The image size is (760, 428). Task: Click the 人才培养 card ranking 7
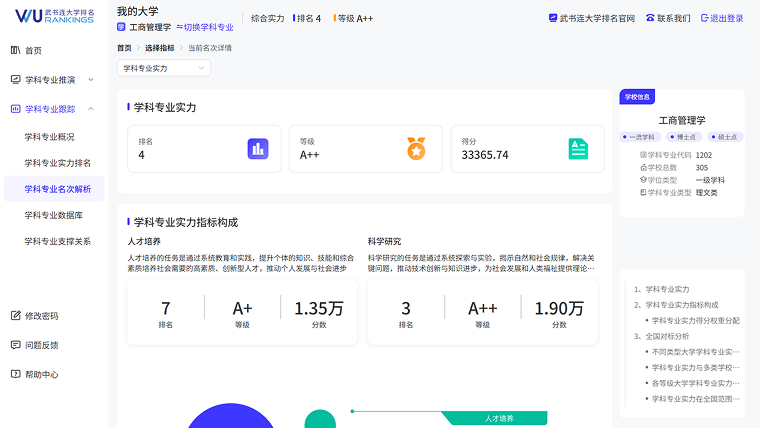click(x=166, y=308)
